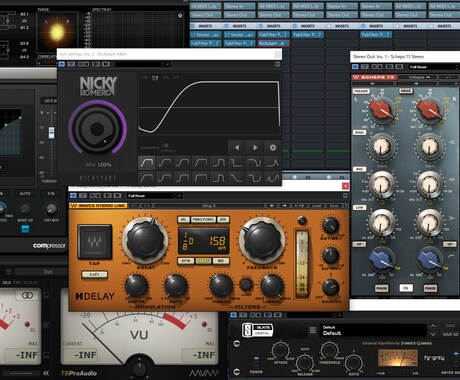Toggle the Preamp button on Scheps 73
This screenshot has height=380, width=460.
(x=361, y=91)
